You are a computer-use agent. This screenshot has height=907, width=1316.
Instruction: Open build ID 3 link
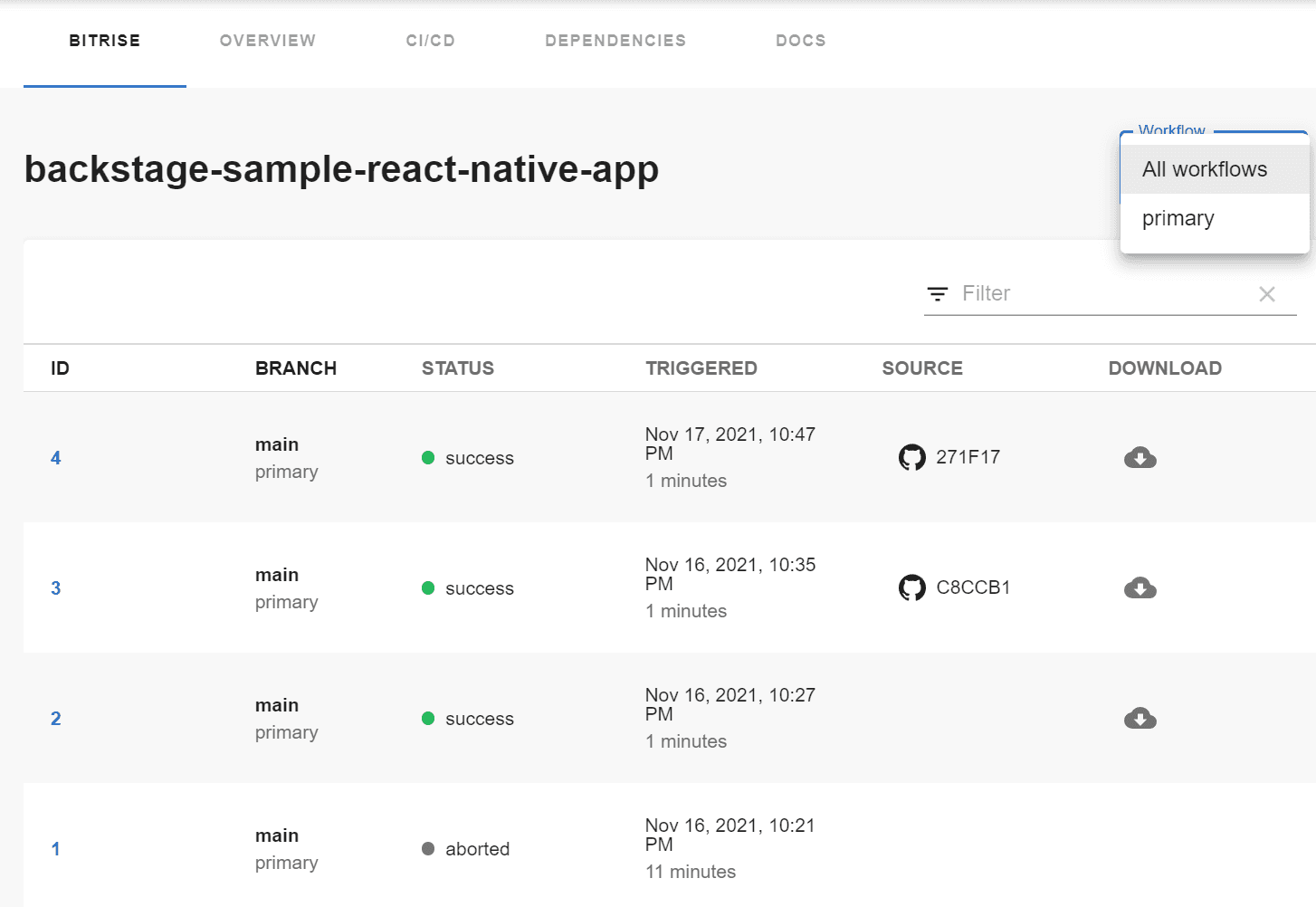(x=56, y=588)
